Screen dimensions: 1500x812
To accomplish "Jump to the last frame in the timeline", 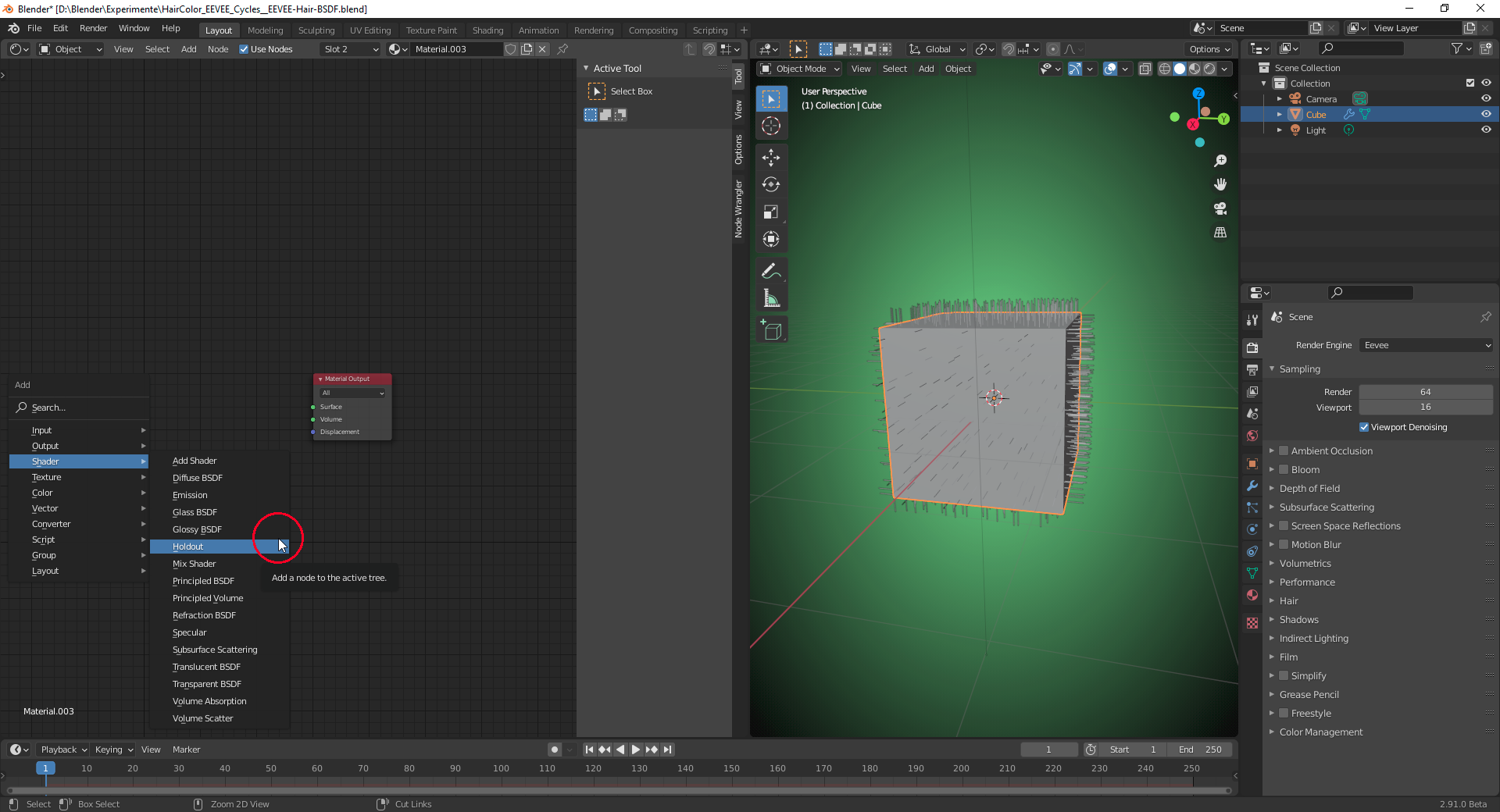I will pos(668,750).
